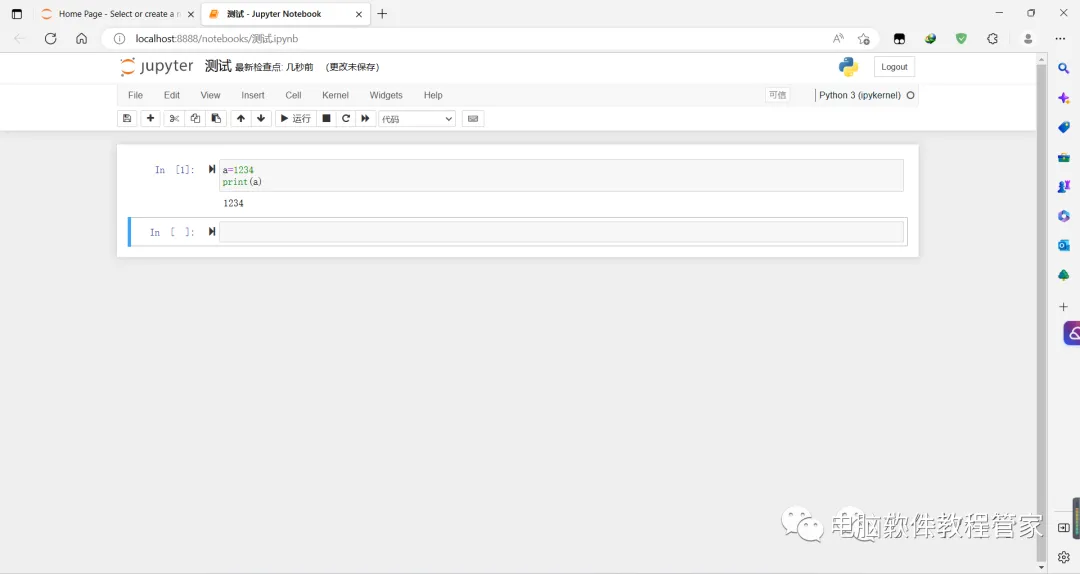Click the Logout button
The height and width of the screenshot is (574, 1080).
tap(894, 67)
